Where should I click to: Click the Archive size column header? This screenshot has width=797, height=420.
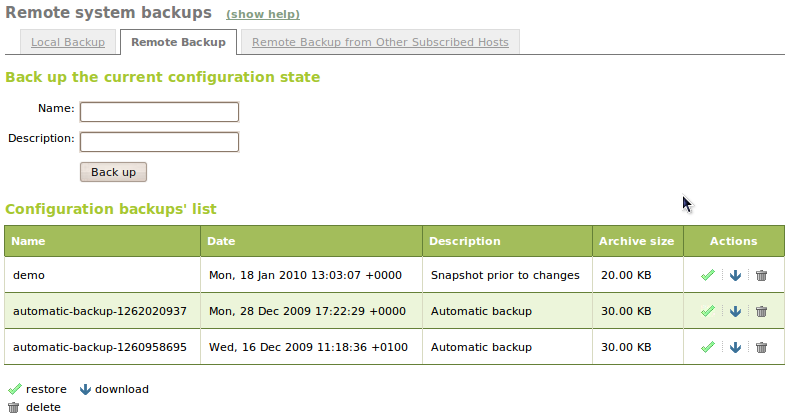coord(636,241)
